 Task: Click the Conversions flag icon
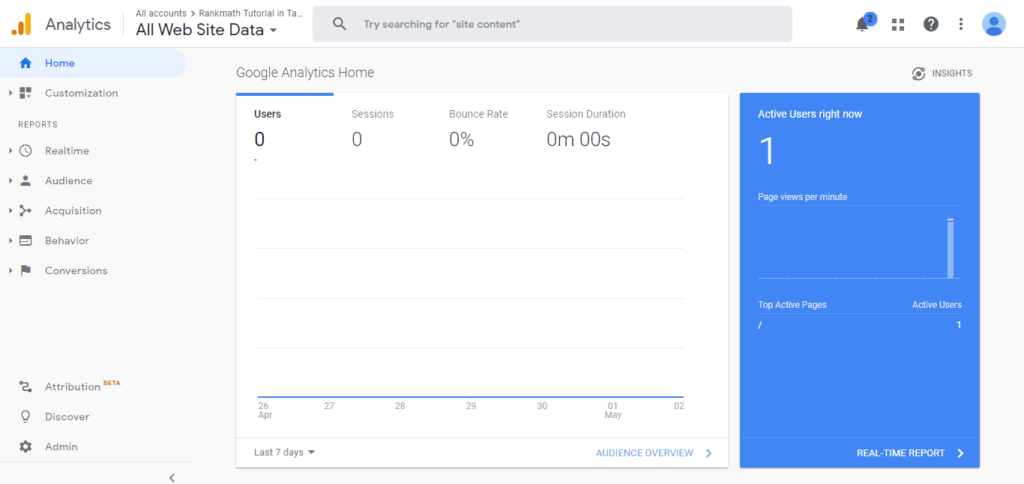[25, 270]
